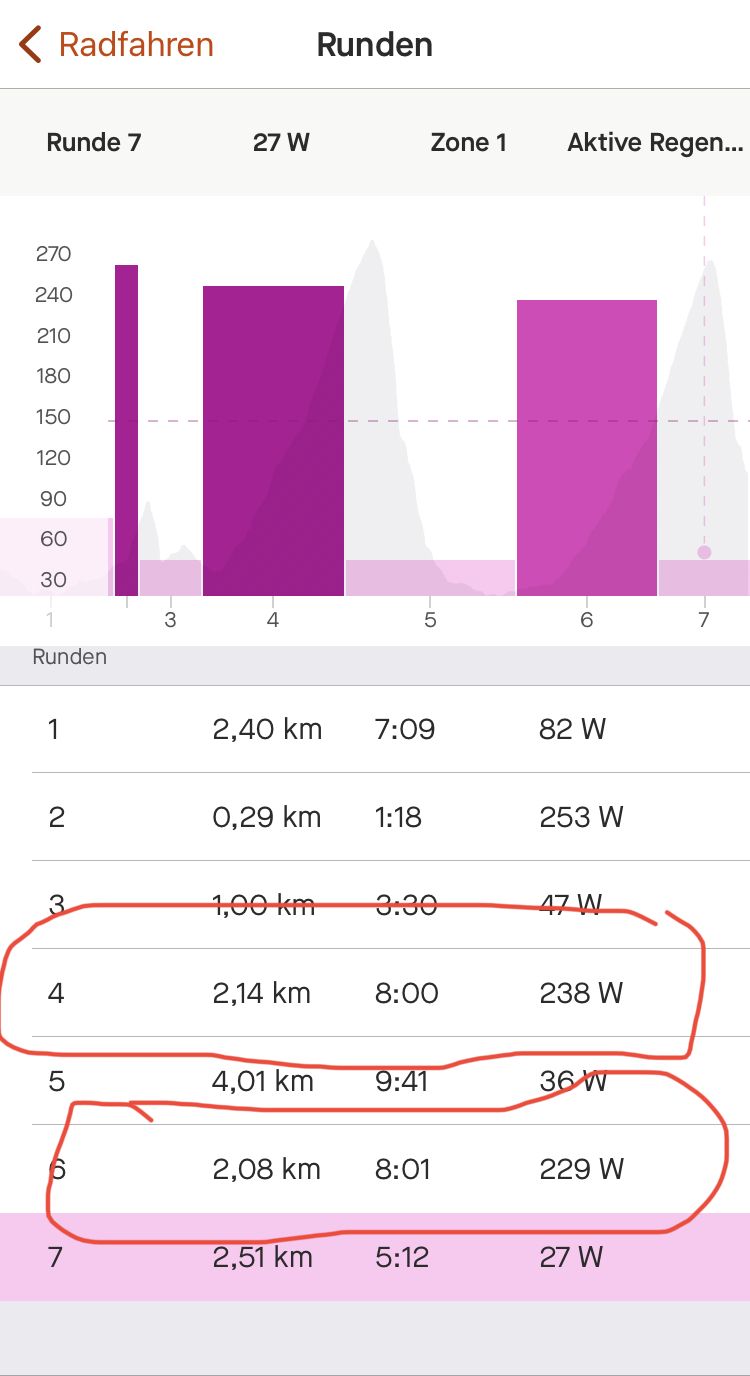The width and height of the screenshot is (750, 1376).
Task: Select lap 4 bar in chart
Action: pos(273,440)
